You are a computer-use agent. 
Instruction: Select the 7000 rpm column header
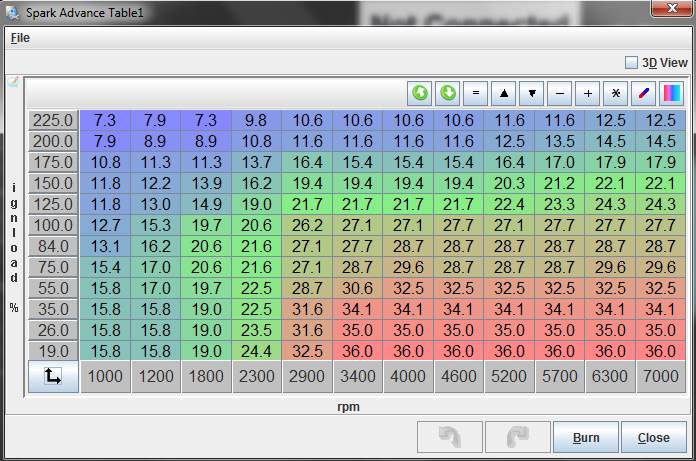coord(661,377)
